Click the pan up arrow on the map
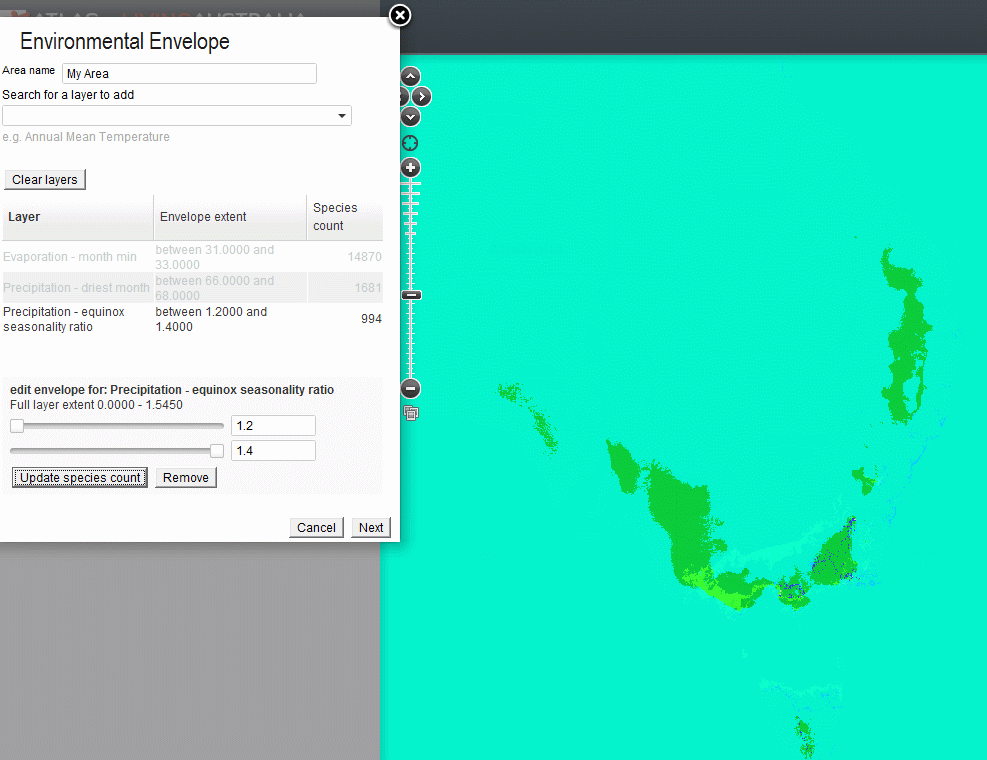The image size is (987, 760). [410, 75]
